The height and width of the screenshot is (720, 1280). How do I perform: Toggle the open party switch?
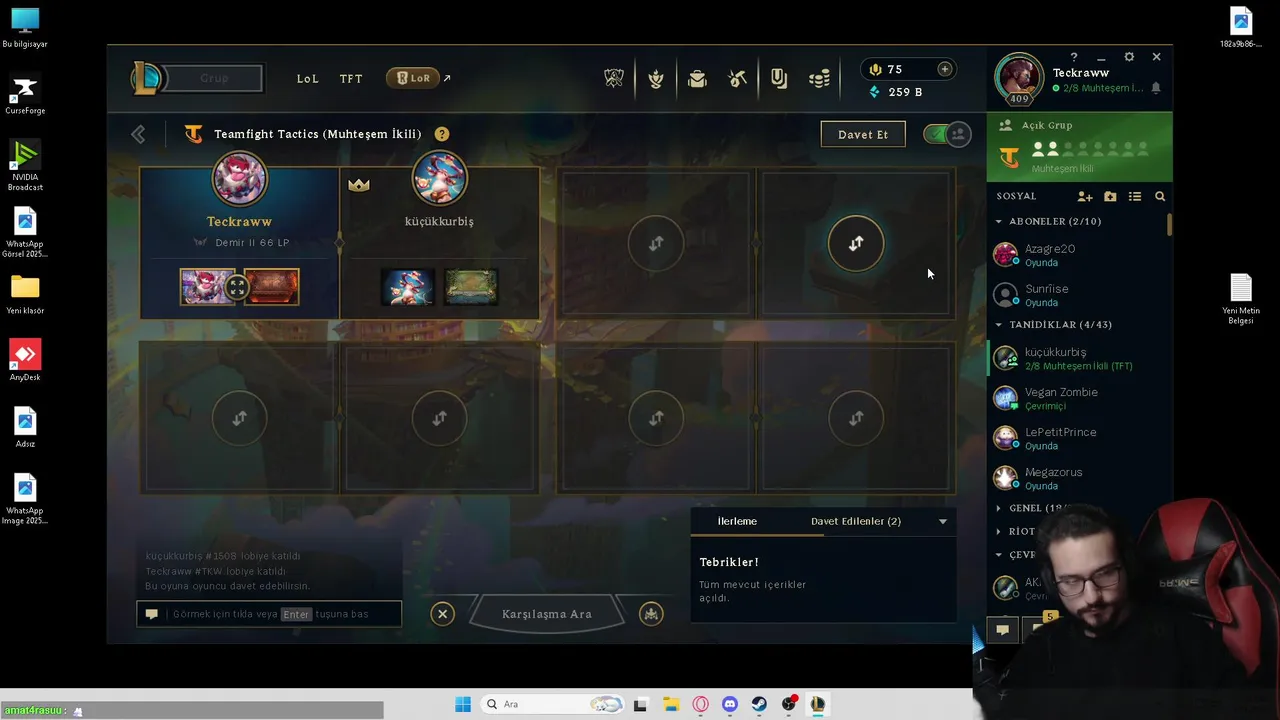[x=946, y=134]
